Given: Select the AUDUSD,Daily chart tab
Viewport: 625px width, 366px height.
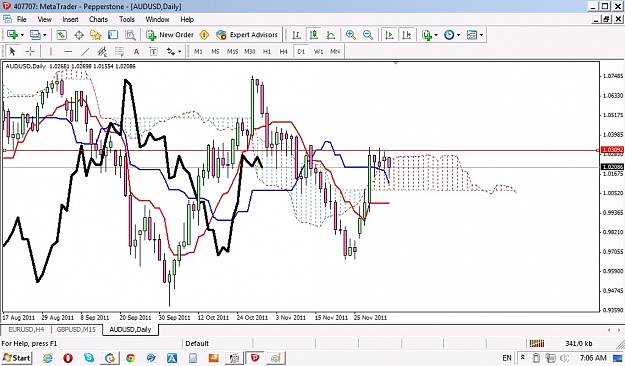Looking at the screenshot, I should pyautogui.click(x=130, y=330).
